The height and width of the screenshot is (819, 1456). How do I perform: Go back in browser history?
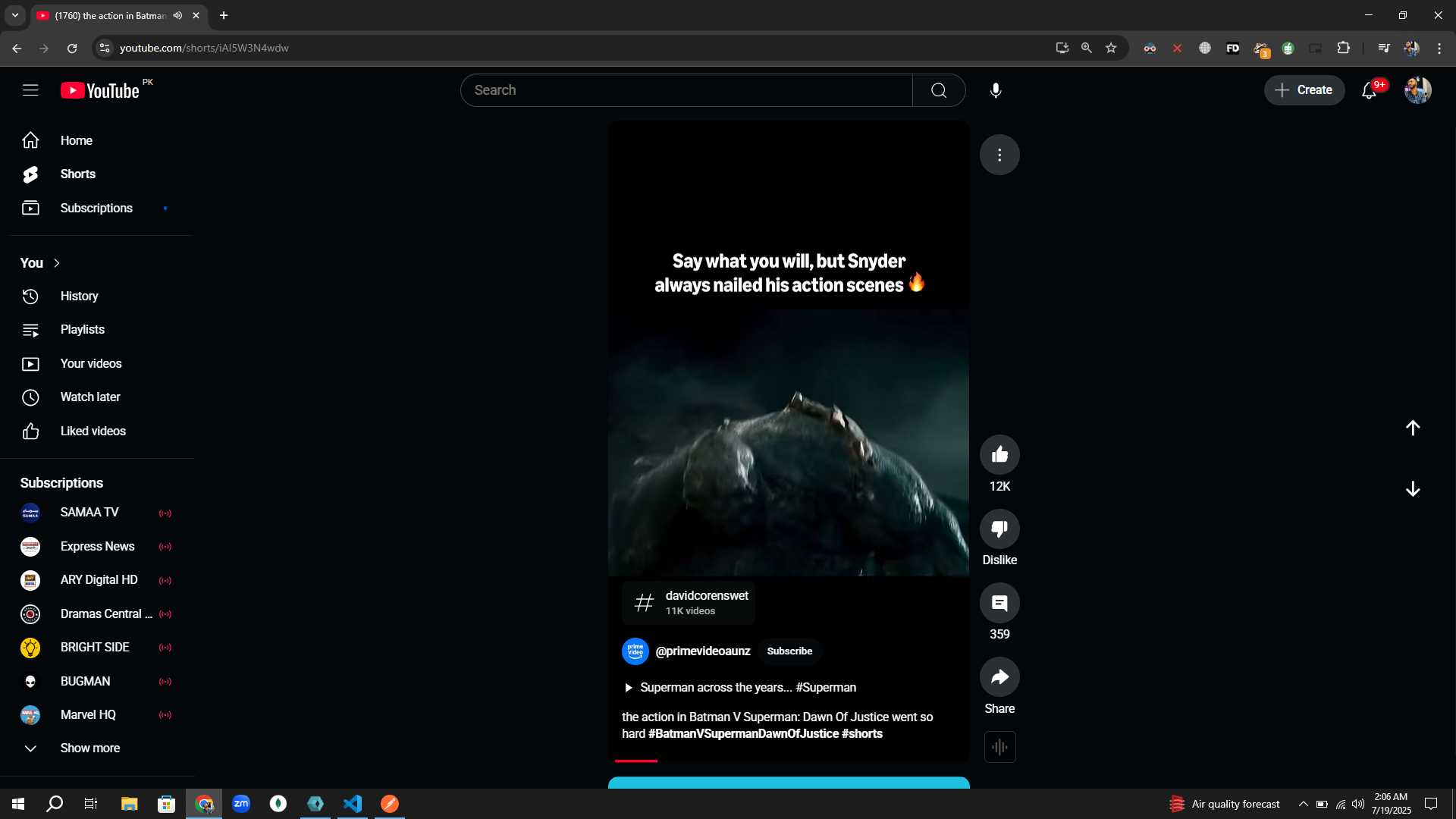[17, 48]
